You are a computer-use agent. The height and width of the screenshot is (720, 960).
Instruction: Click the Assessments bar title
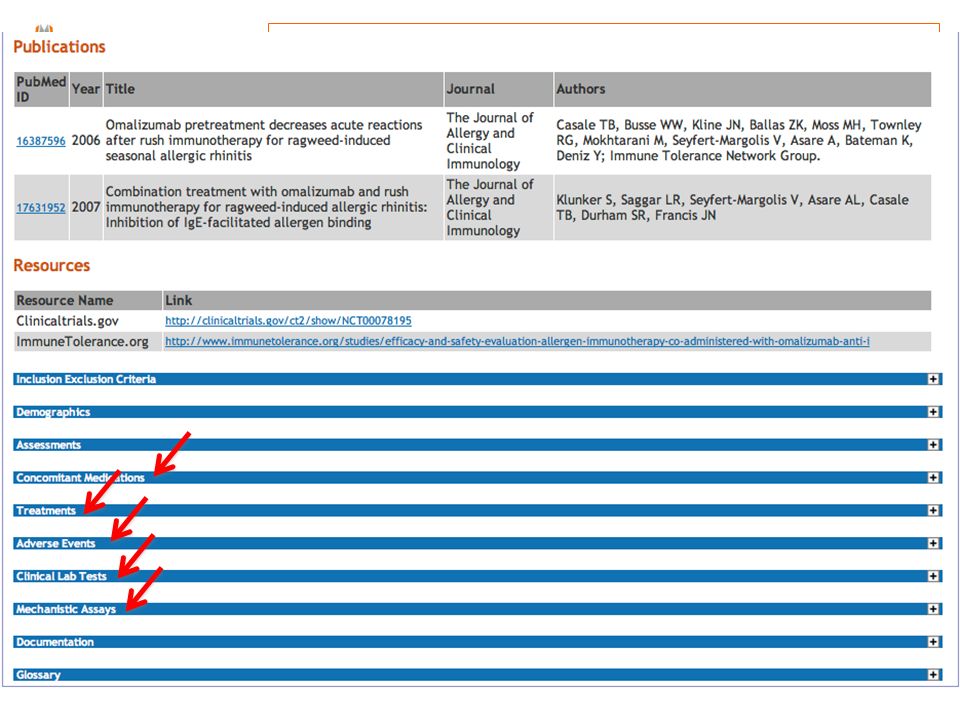pos(48,445)
